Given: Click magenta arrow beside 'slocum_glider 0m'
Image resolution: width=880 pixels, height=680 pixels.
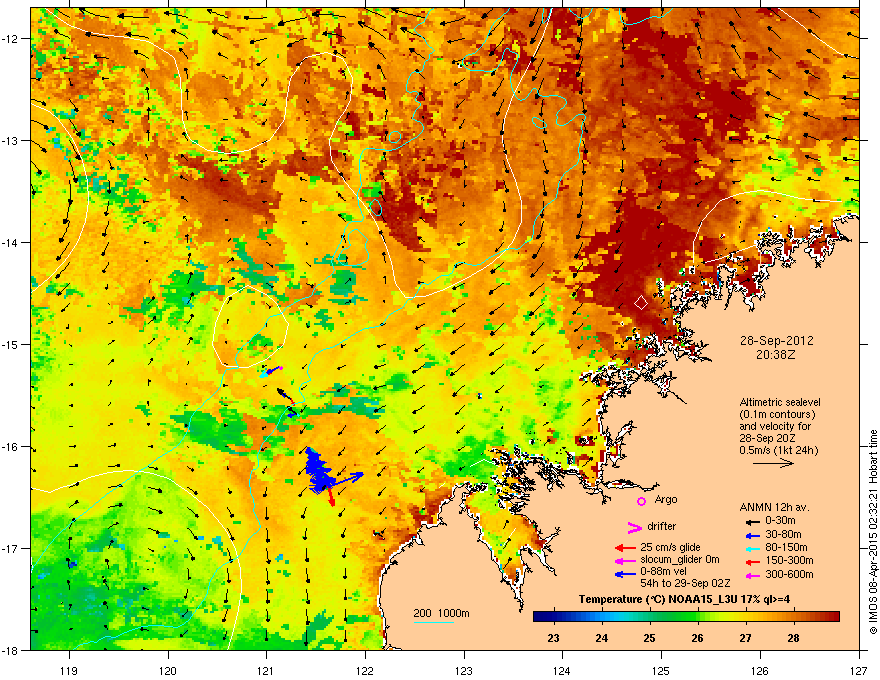Looking at the screenshot, I should pos(625,560).
